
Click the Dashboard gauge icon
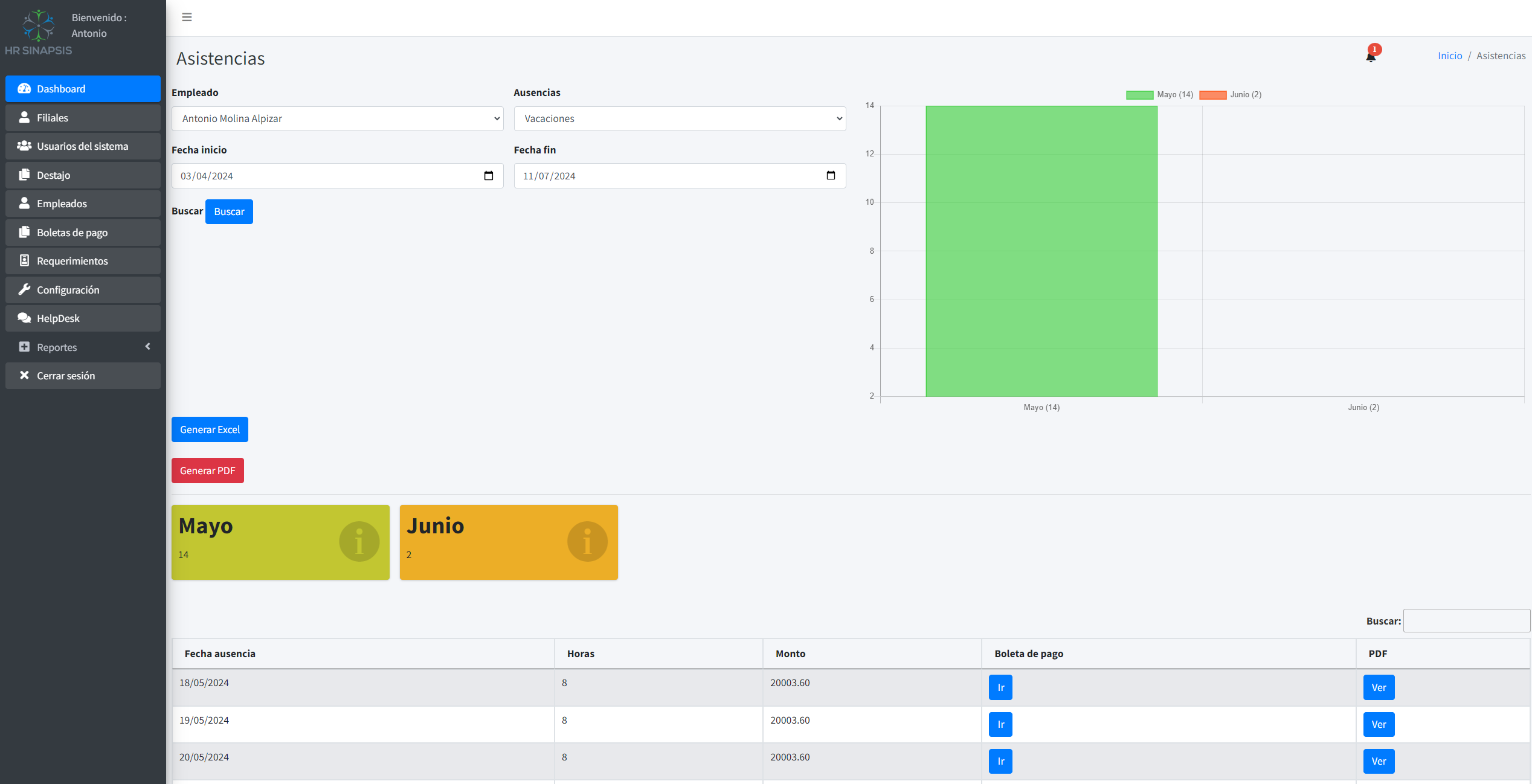coord(24,89)
